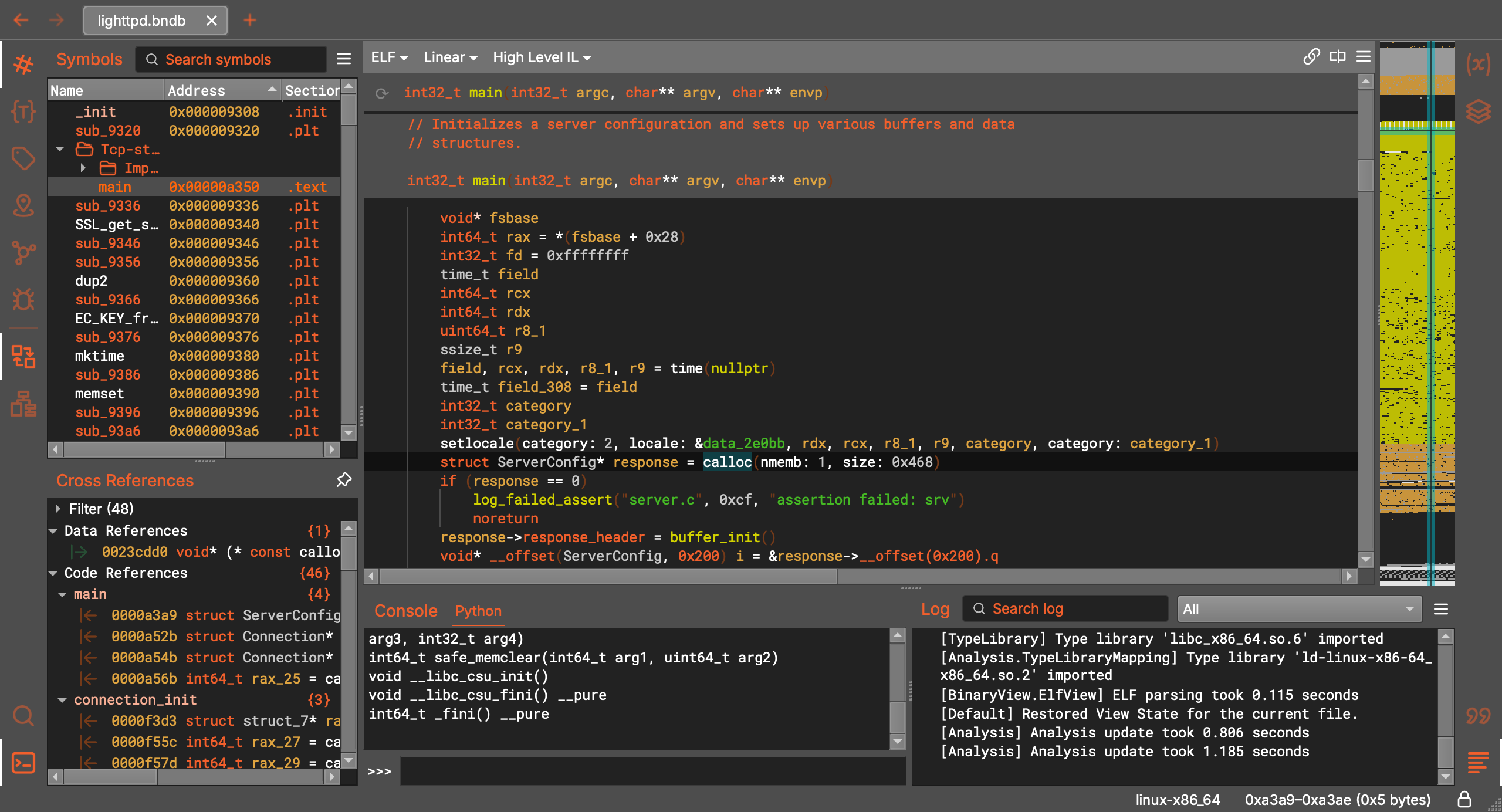Open the Types sidebar icon
The image size is (1502, 812).
tap(23, 111)
